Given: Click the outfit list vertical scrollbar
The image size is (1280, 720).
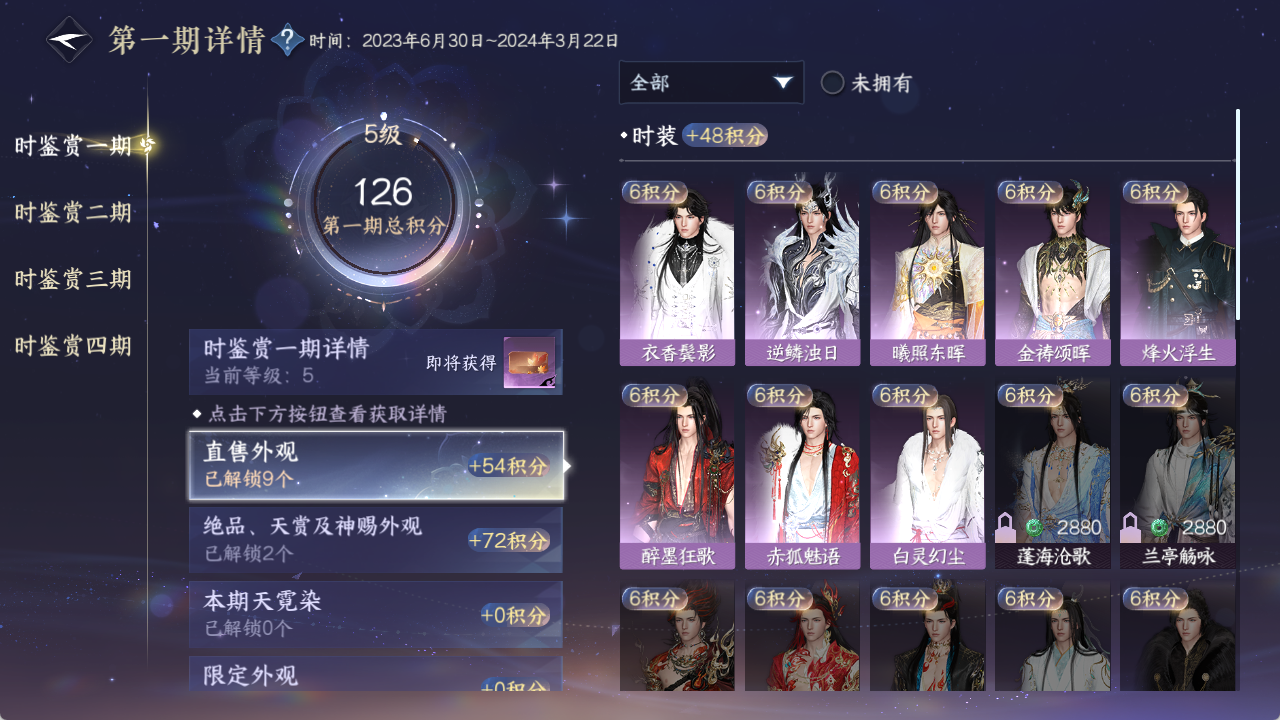Looking at the screenshot, I should 1238,214.
